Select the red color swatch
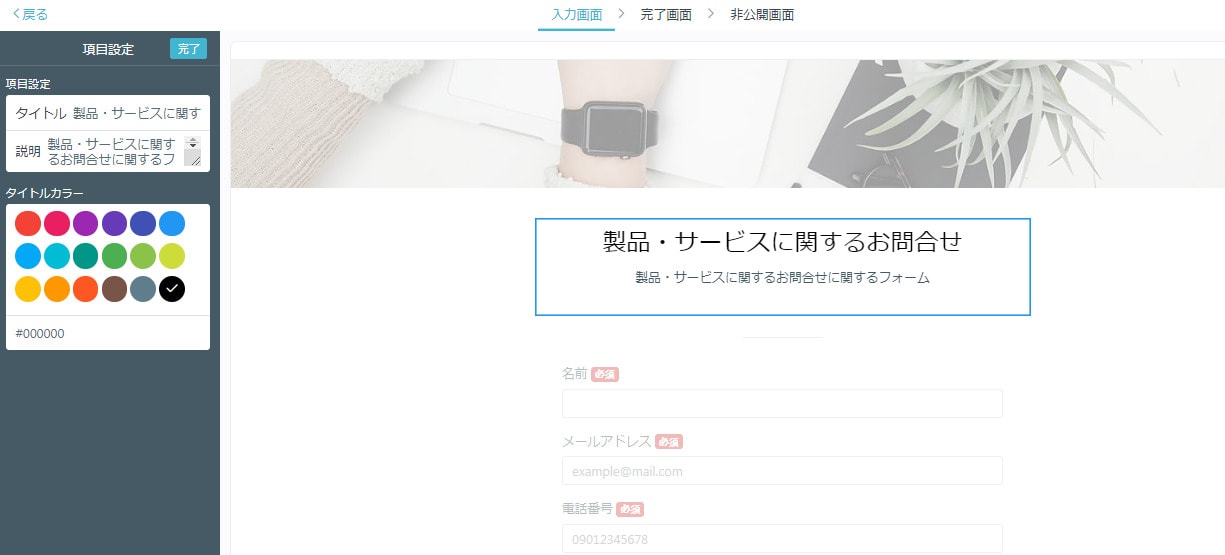This screenshot has height=555, width=1225. pyautogui.click(x=28, y=224)
